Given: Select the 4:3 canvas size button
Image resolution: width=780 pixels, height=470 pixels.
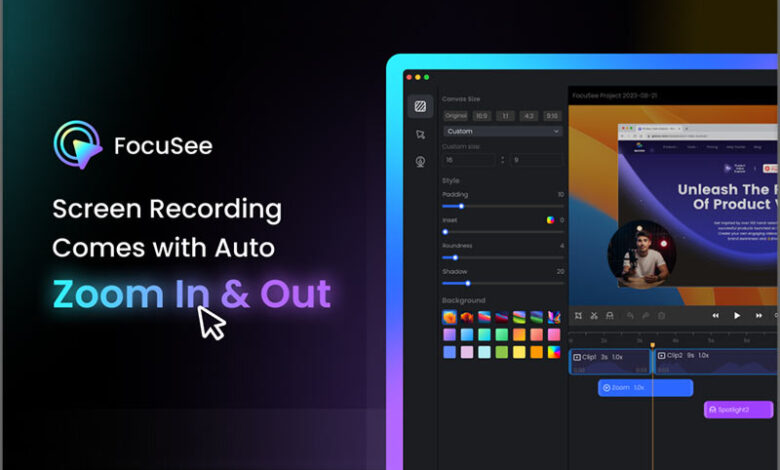Looking at the screenshot, I should click(528, 116).
